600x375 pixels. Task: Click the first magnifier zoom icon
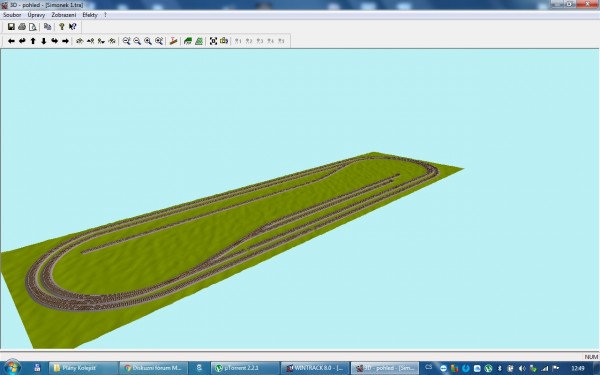coord(126,41)
